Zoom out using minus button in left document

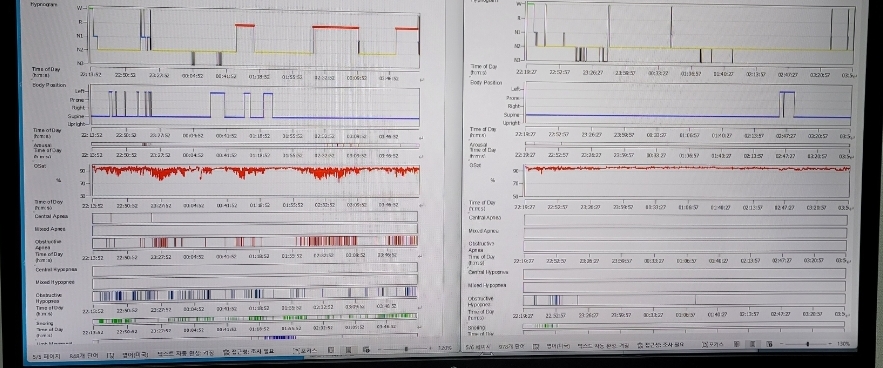[380, 349]
